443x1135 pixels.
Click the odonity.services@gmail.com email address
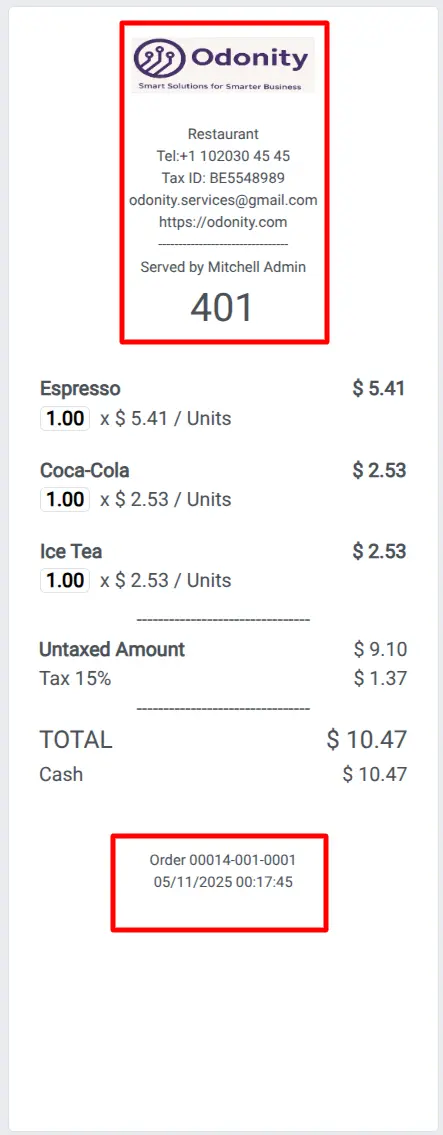(223, 201)
